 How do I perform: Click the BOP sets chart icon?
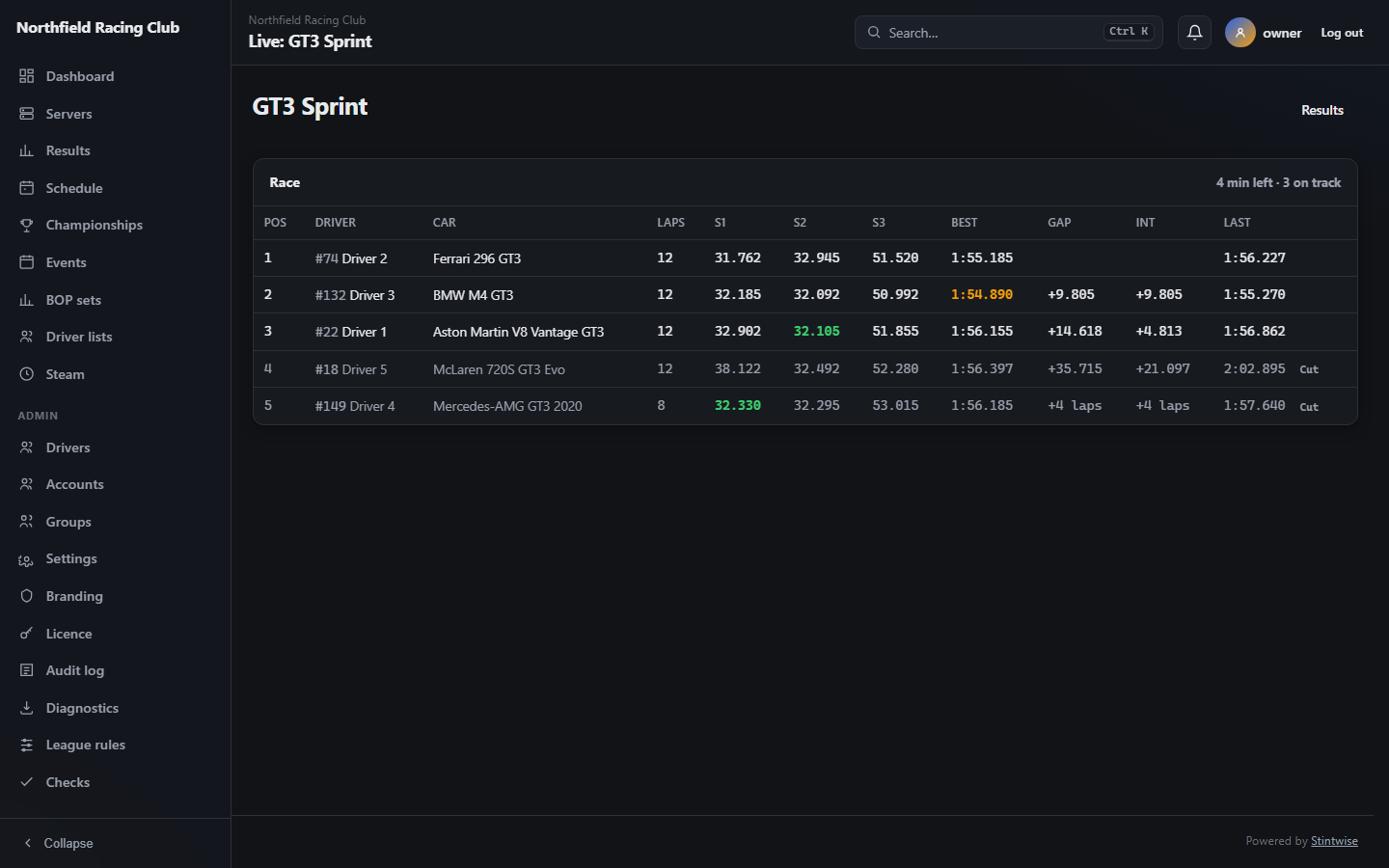27,300
